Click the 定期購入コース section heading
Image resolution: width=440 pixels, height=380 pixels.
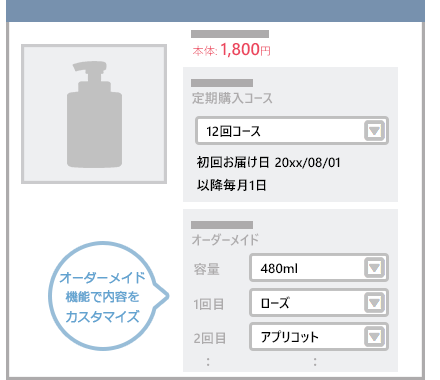point(232,98)
